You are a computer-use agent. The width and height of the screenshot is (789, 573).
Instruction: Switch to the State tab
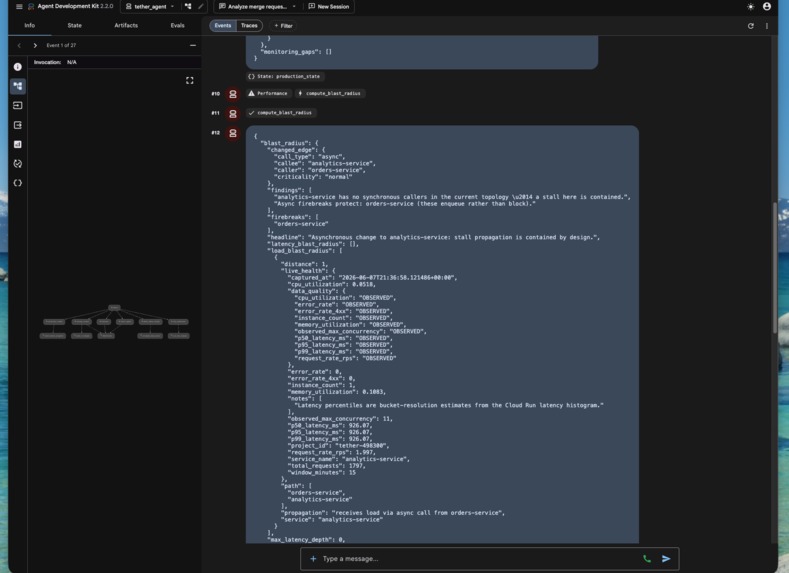(74, 25)
